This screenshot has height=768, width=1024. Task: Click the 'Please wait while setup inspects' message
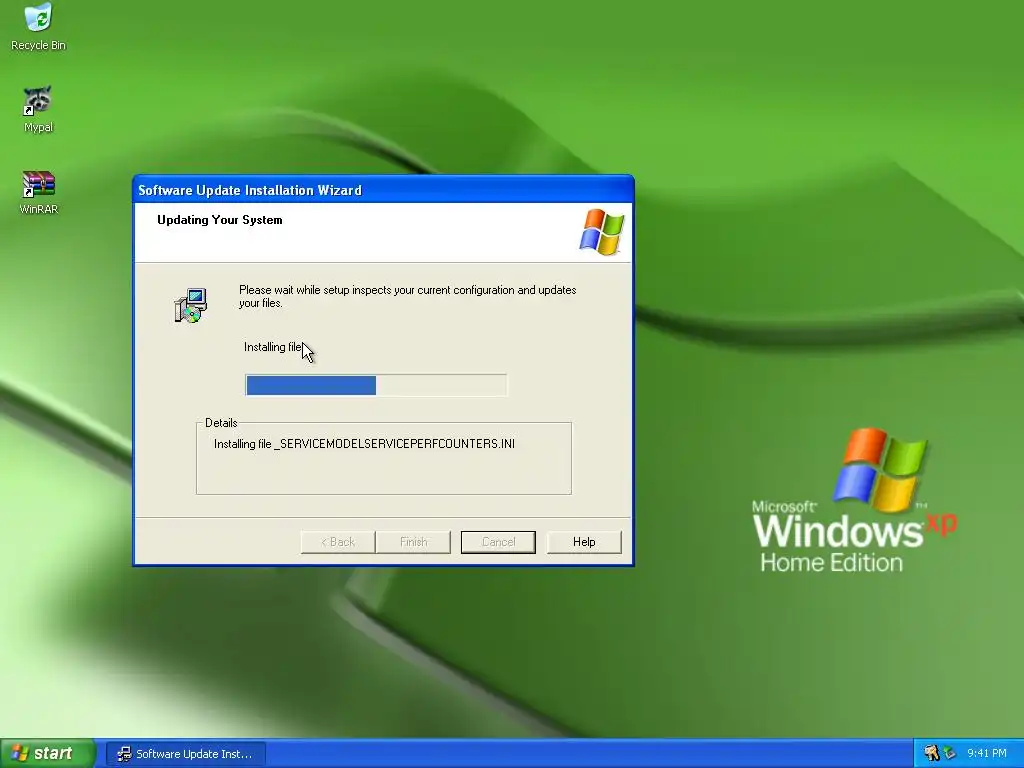tap(408, 296)
